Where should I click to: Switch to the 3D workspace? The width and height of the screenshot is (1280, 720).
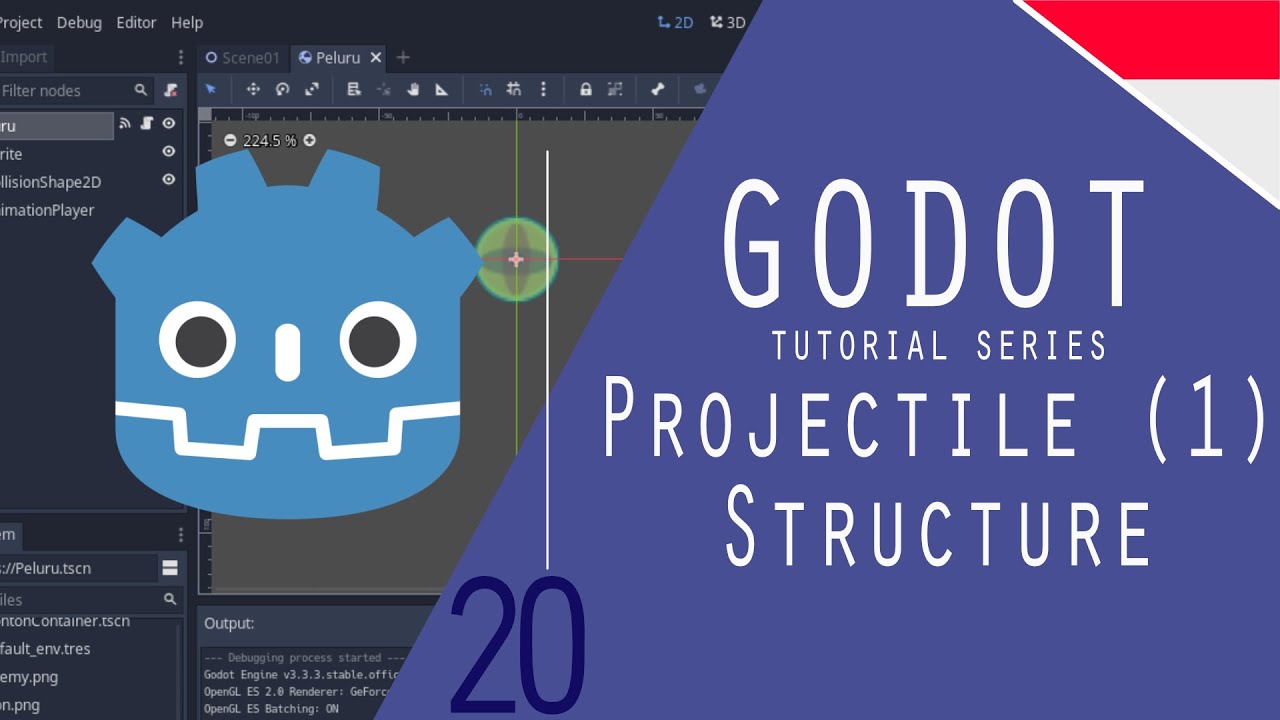click(x=727, y=22)
